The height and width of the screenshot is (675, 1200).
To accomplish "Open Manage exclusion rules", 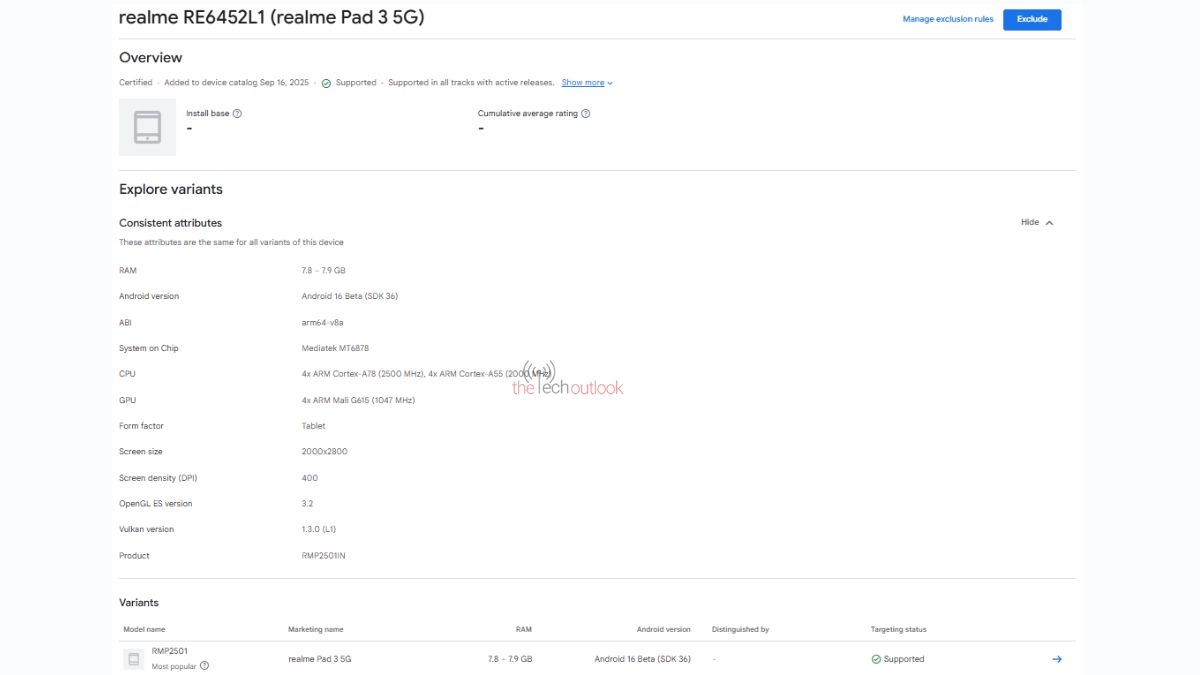I will tap(947, 18).
